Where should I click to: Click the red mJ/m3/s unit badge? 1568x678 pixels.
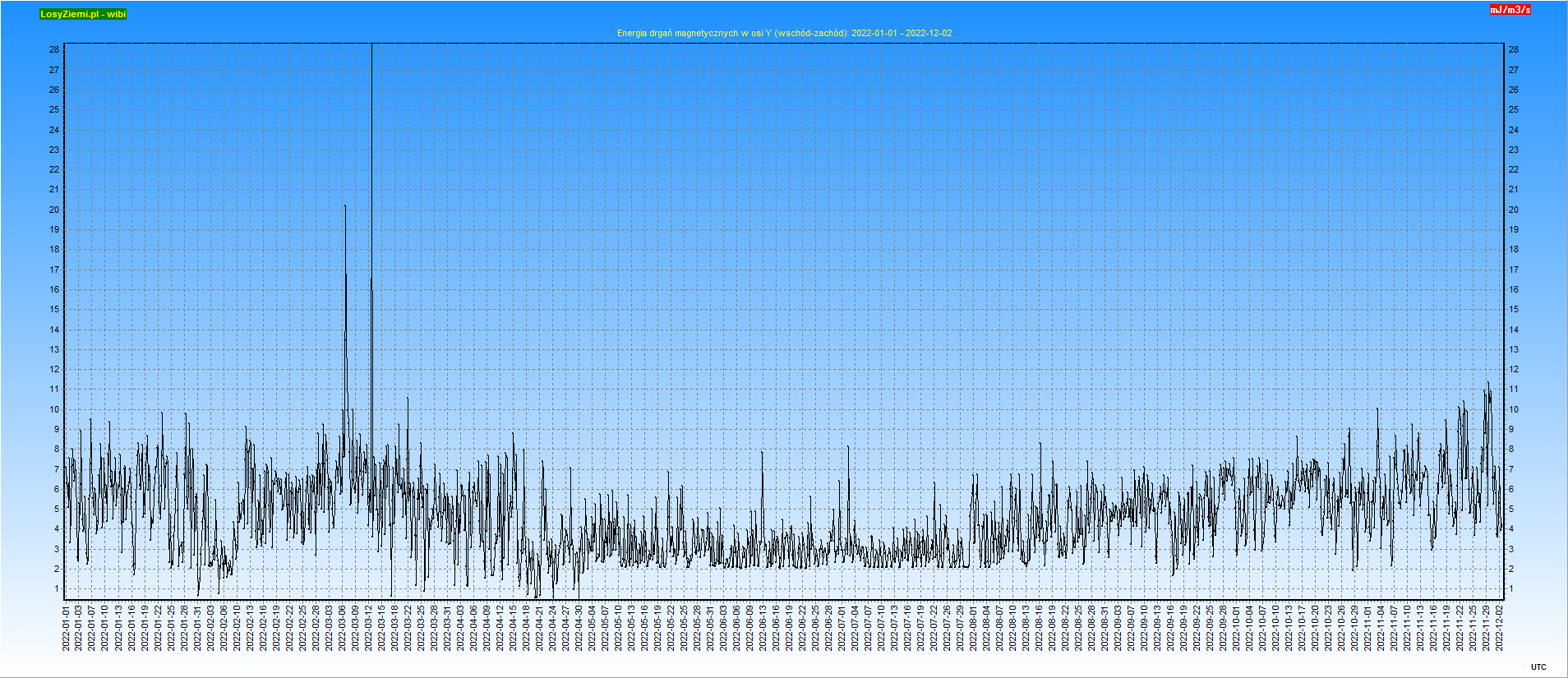(x=1510, y=10)
